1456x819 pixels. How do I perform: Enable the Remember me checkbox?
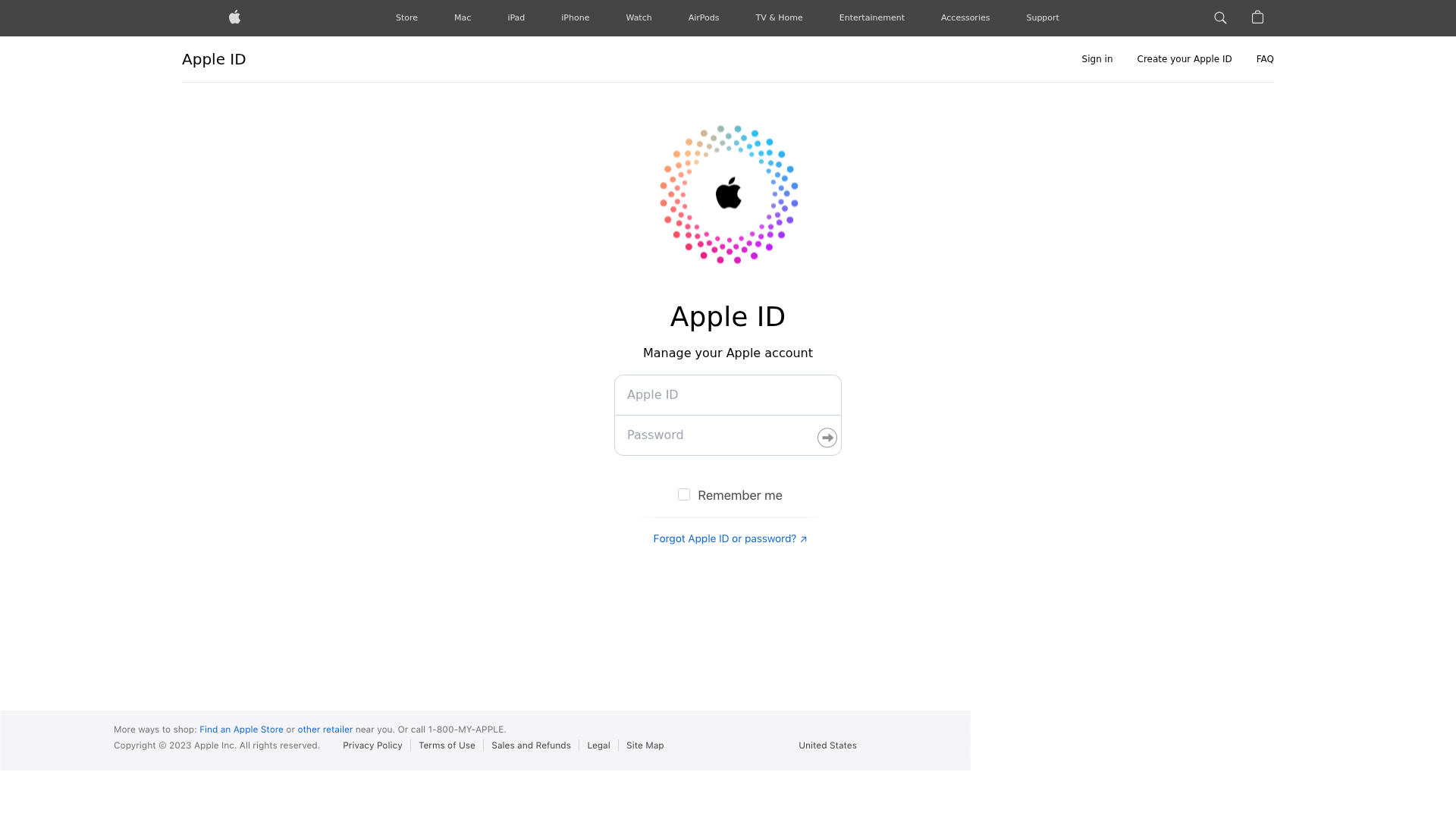684,494
